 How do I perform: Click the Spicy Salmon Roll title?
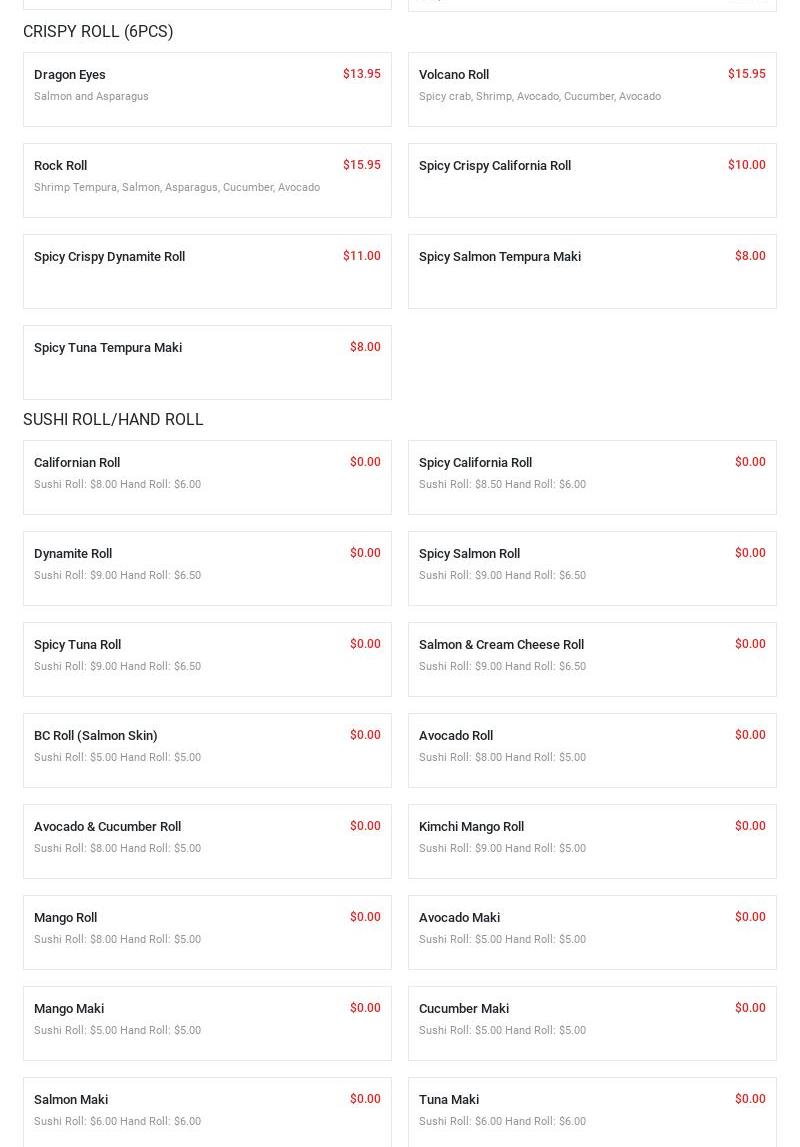(x=469, y=554)
